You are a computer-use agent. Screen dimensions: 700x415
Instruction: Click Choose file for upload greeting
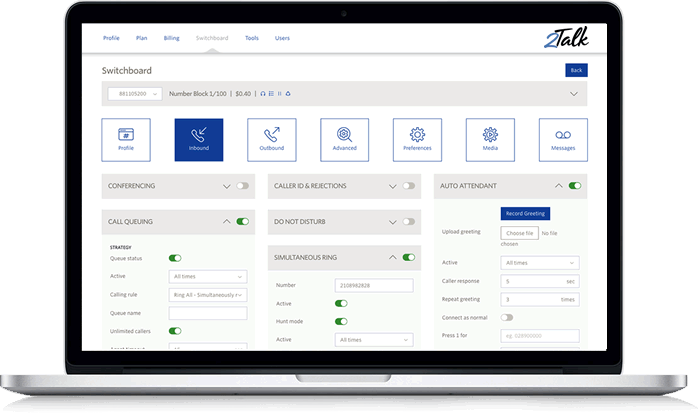click(x=519, y=233)
